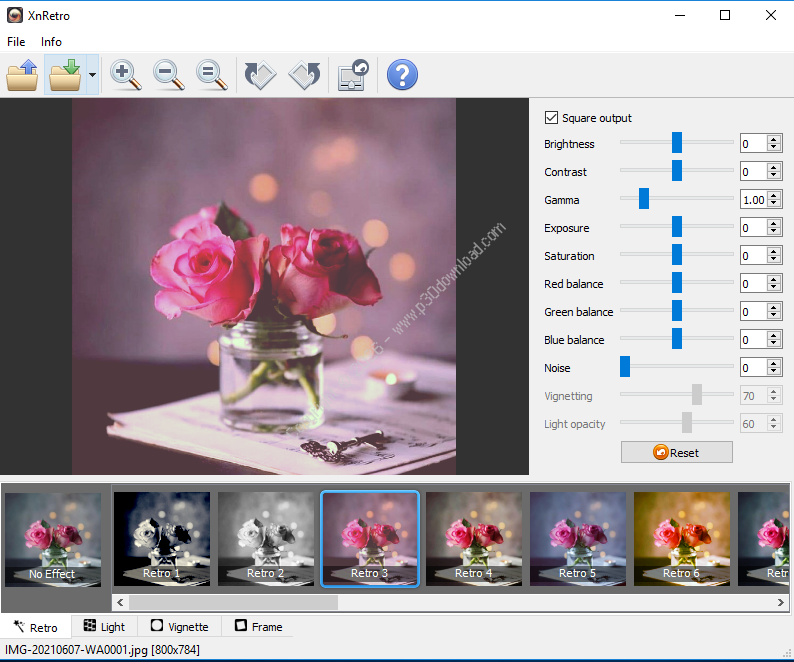Open the Info menu
The height and width of the screenshot is (662, 794).
click(x=51, y=42)
